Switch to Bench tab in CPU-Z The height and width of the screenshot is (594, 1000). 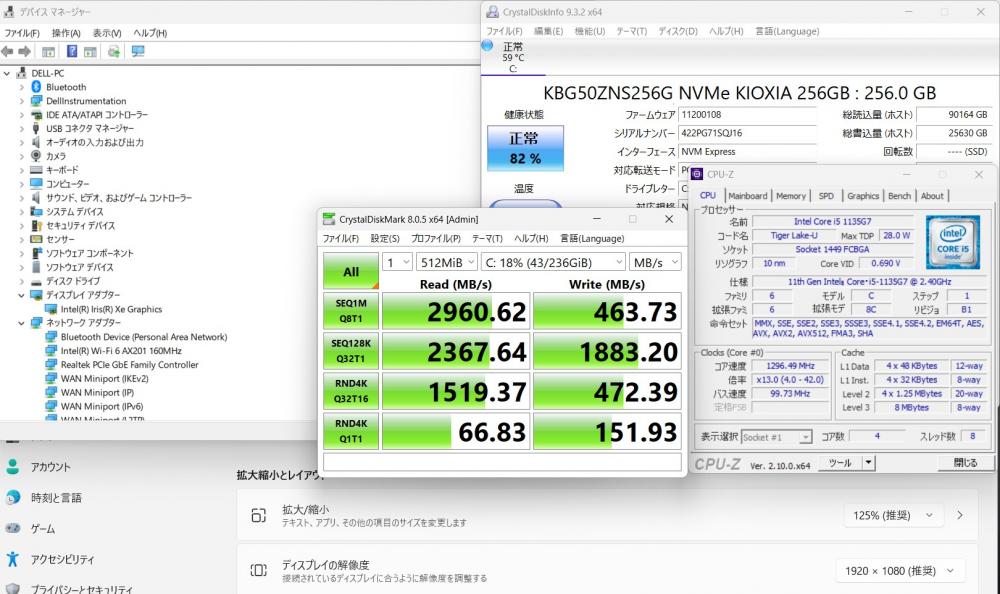899,196
